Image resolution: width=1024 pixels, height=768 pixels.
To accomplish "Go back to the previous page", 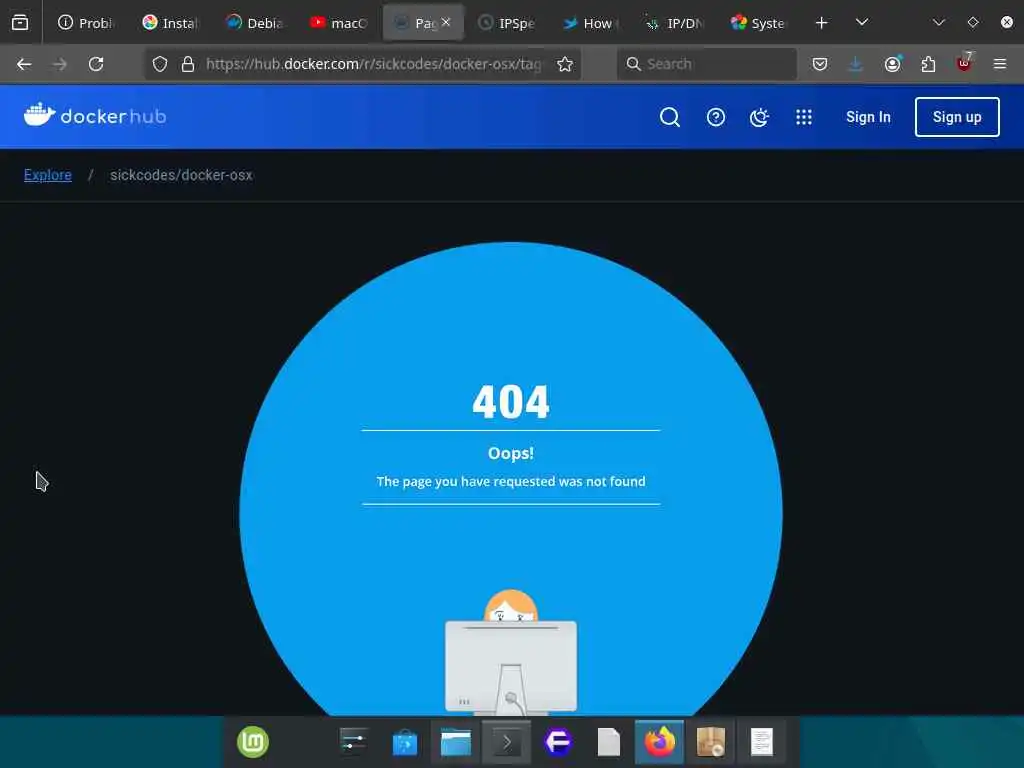I will pyautogui.click(x=24, y=64).
